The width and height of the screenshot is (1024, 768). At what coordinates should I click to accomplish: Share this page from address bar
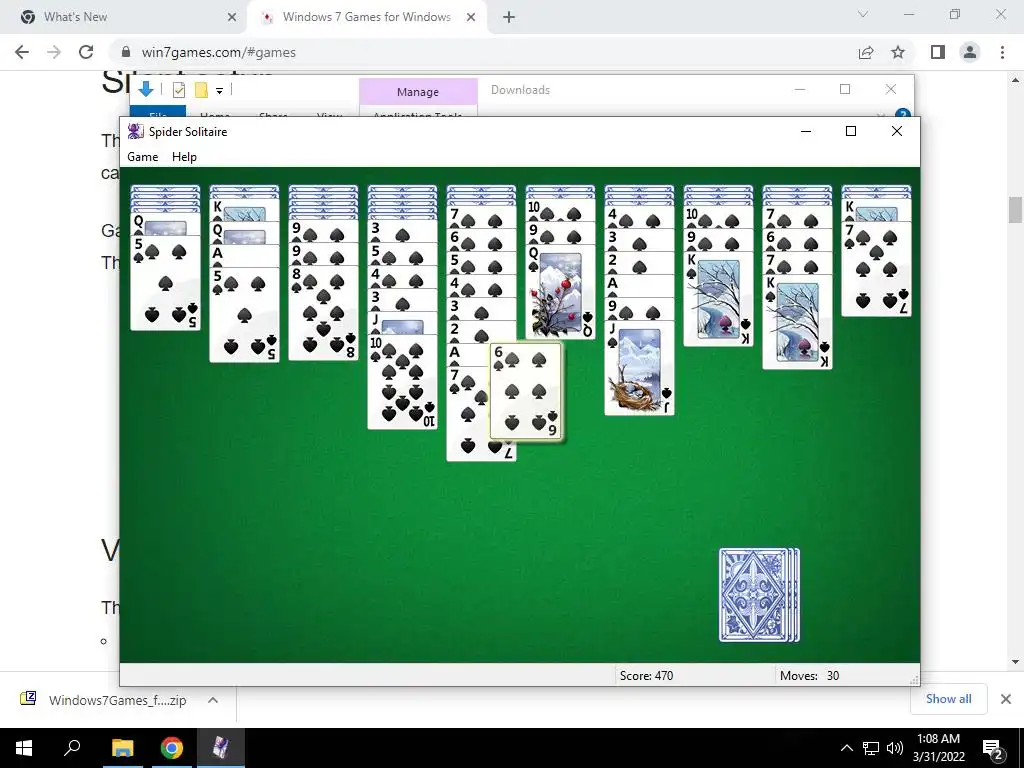pyautogui.click(x=866, y=52)
